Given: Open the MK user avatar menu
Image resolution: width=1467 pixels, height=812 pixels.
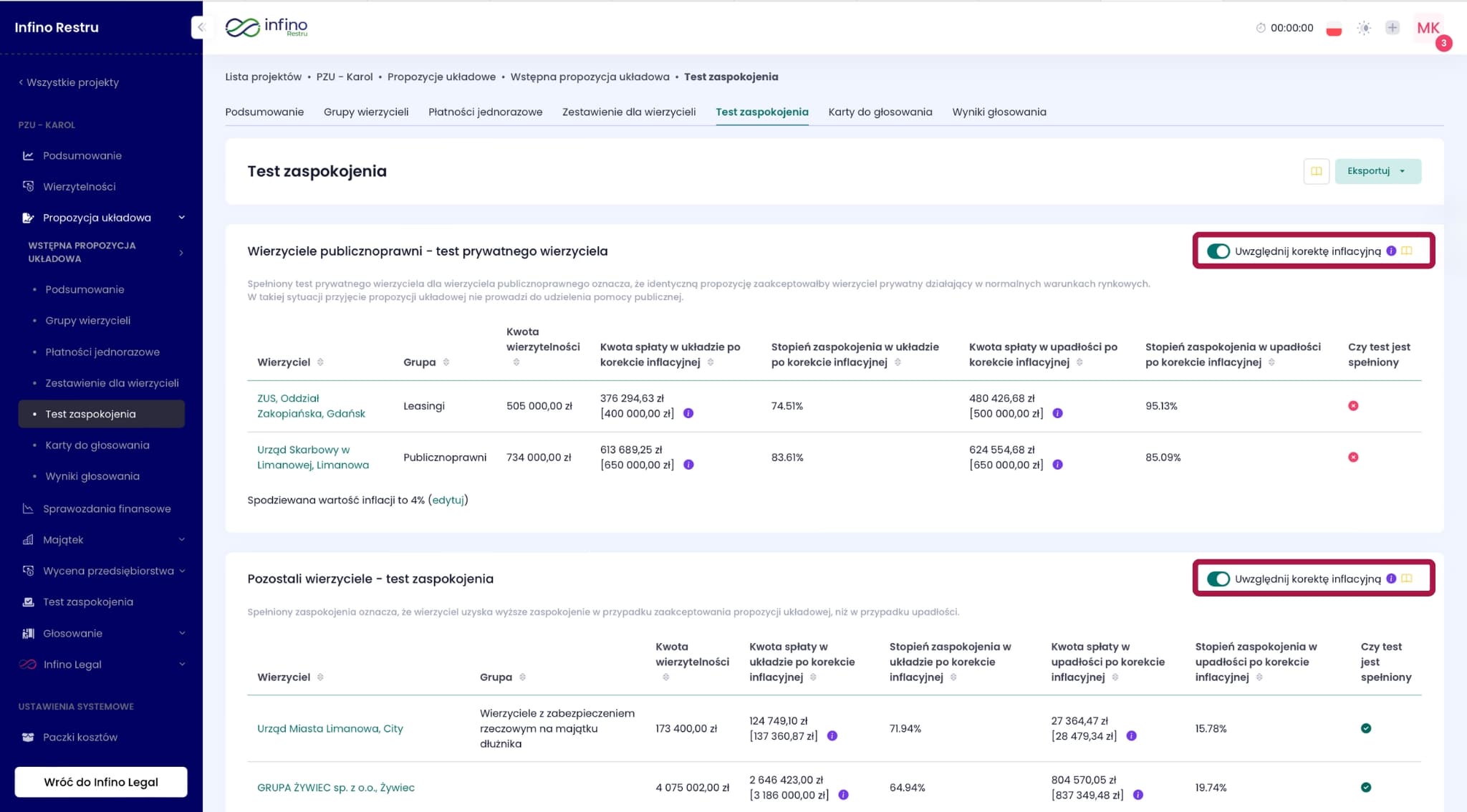Looking at the screenshot, I should 1428,28.
